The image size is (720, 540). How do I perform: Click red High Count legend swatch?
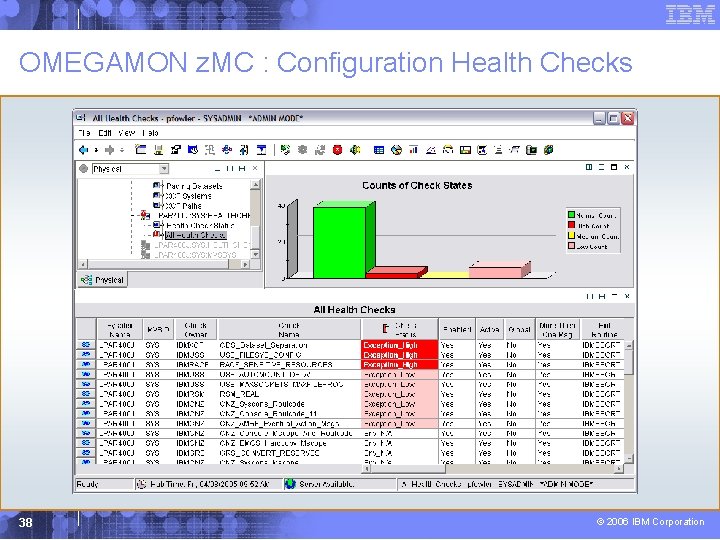click(x=571, y=225)
